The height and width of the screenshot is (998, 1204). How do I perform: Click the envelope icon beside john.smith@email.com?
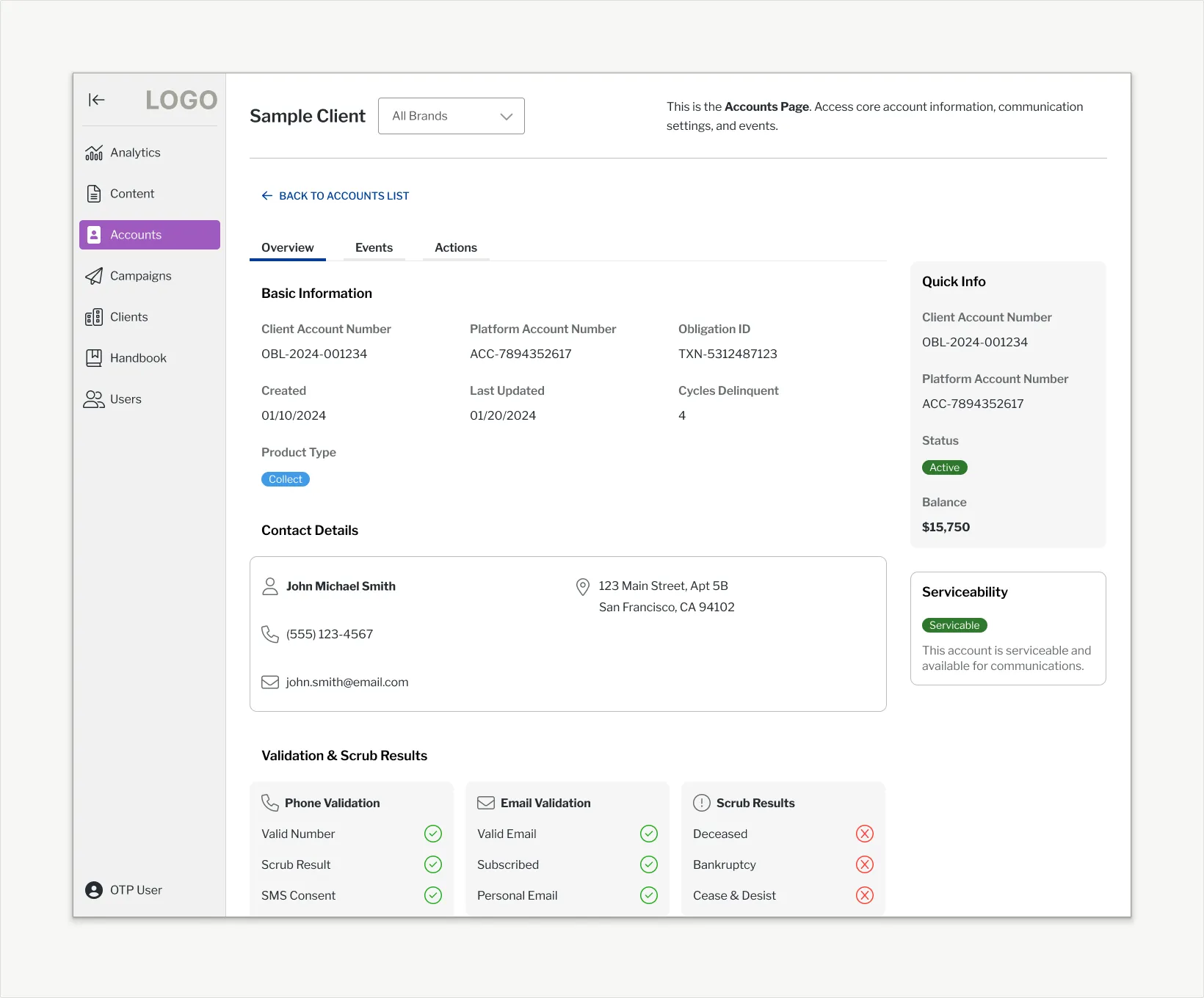(270, 682)
